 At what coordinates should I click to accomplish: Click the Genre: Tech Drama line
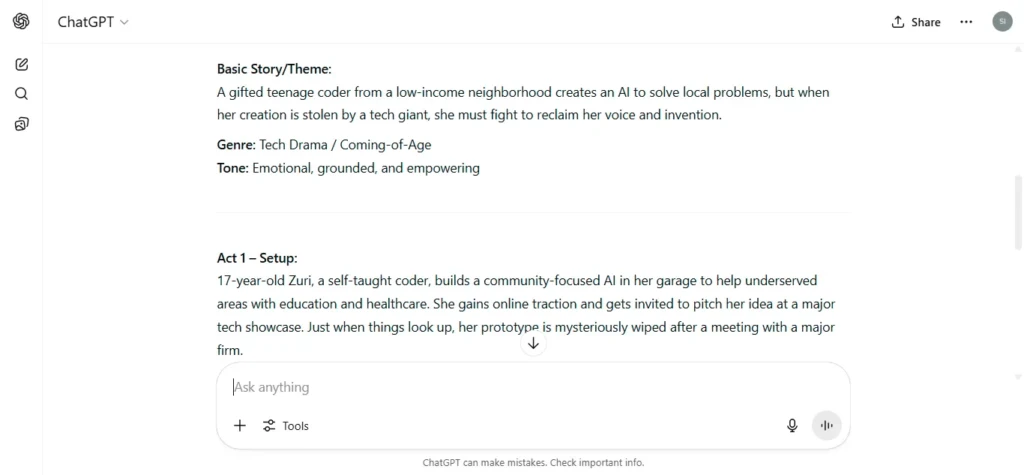pos(324,144)
